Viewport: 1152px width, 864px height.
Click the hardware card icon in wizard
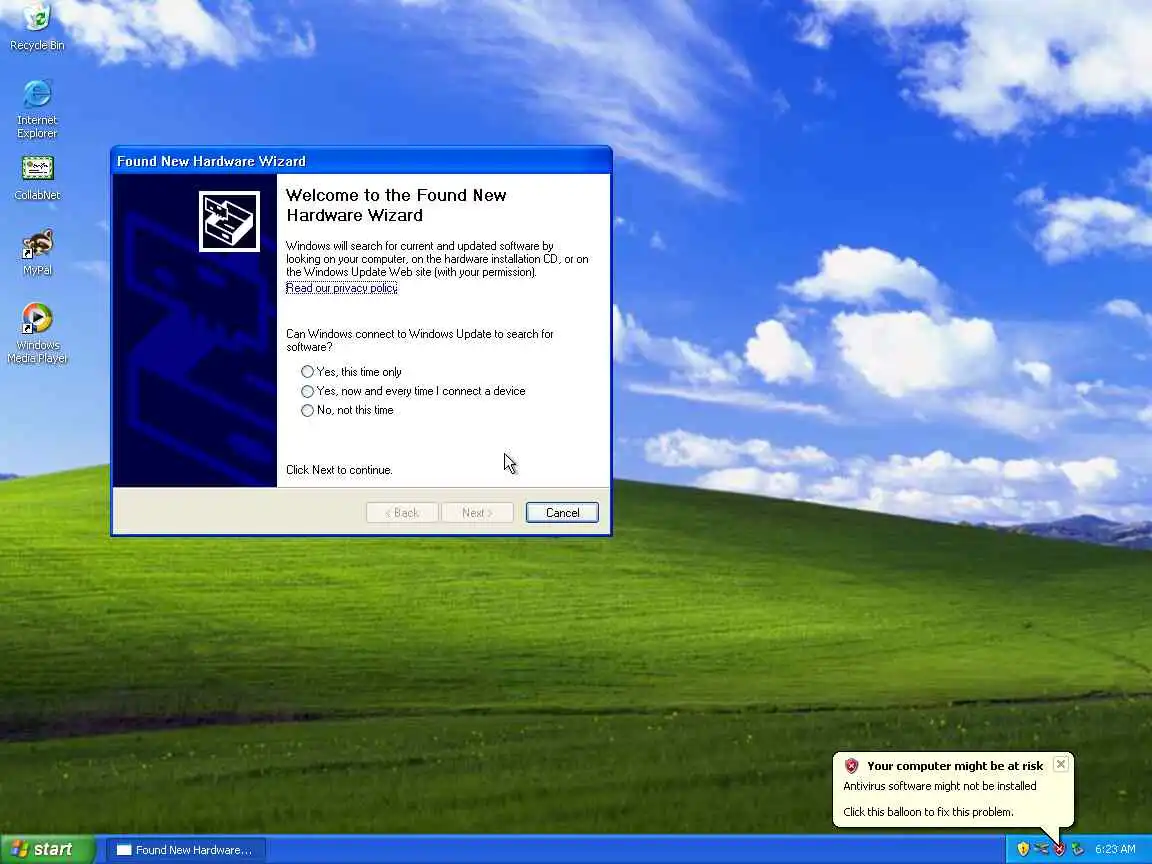229,221
